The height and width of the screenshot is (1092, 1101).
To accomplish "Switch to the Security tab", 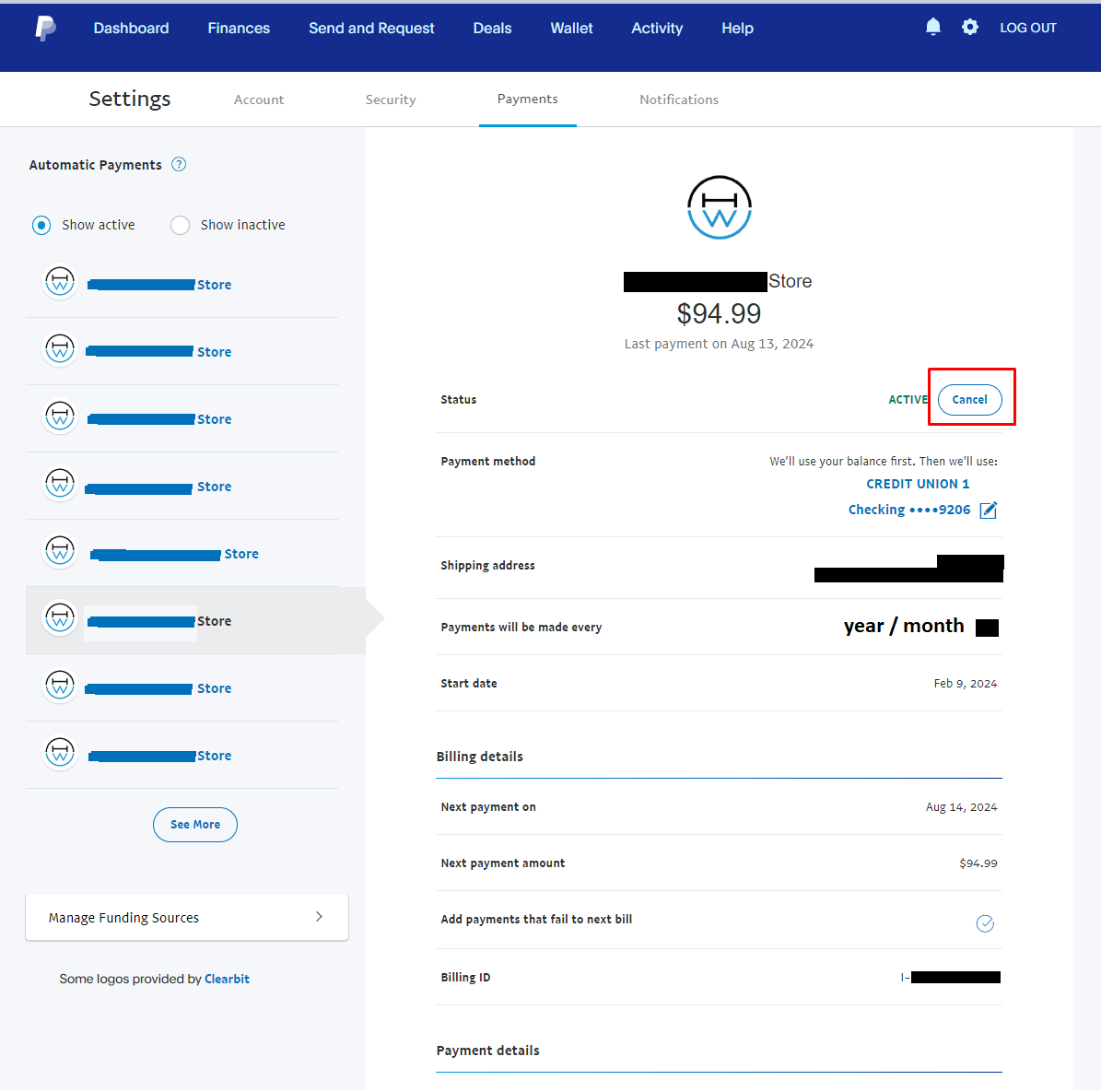I will coord(391,100).
